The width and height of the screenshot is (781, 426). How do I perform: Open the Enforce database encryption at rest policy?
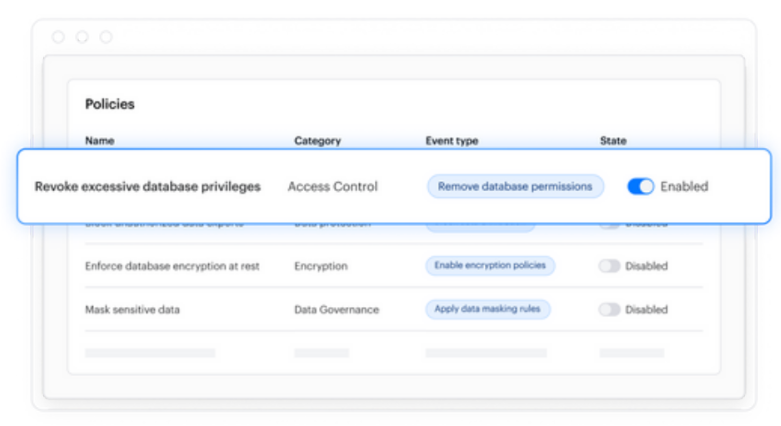point(172,267)
